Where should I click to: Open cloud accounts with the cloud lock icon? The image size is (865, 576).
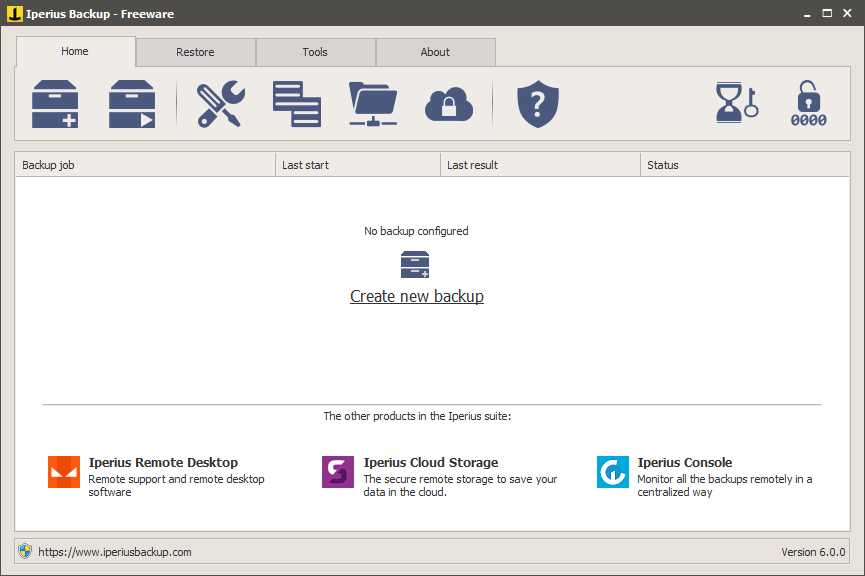(448, 103)
